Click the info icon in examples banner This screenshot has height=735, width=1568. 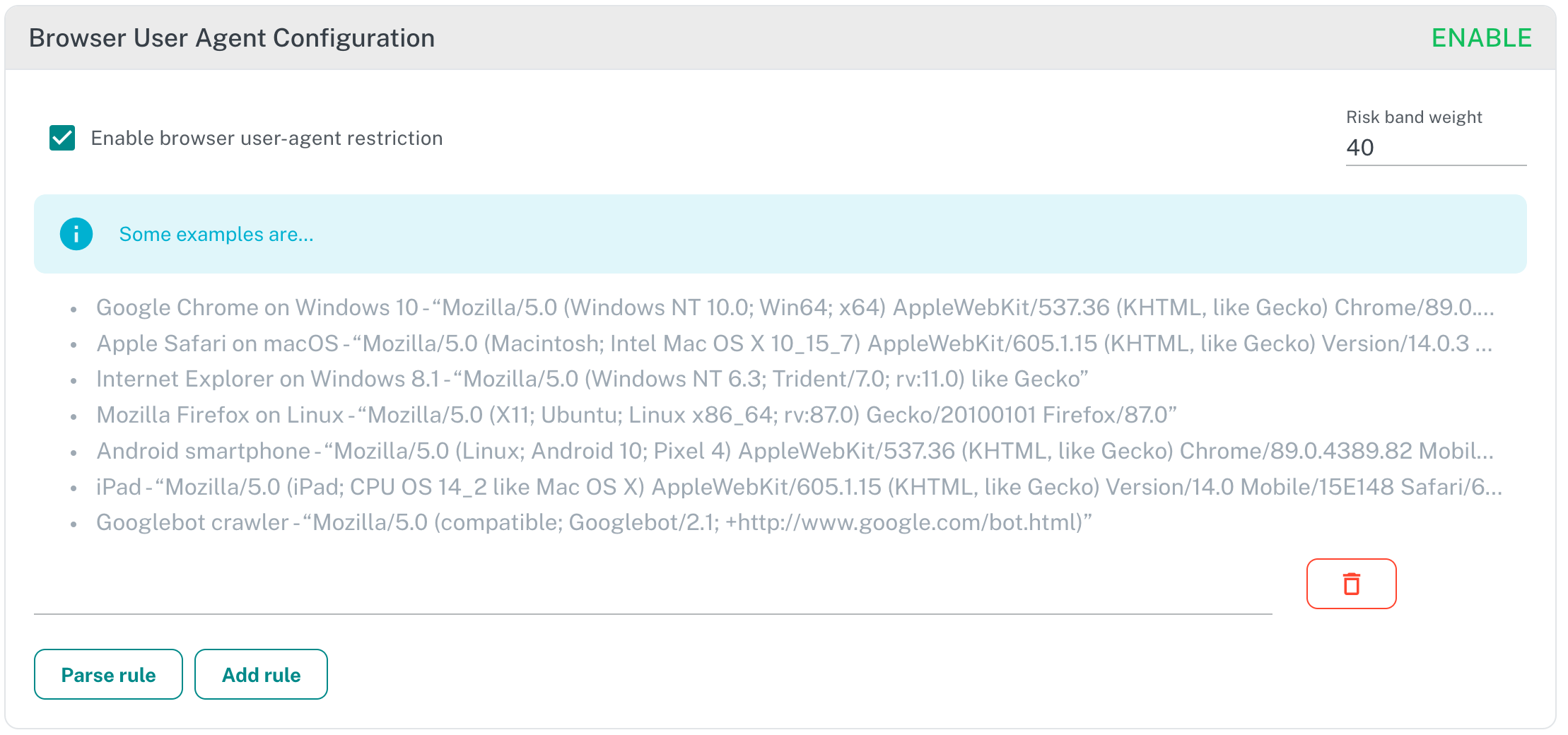pyautogui.click(x=76, y=234)
